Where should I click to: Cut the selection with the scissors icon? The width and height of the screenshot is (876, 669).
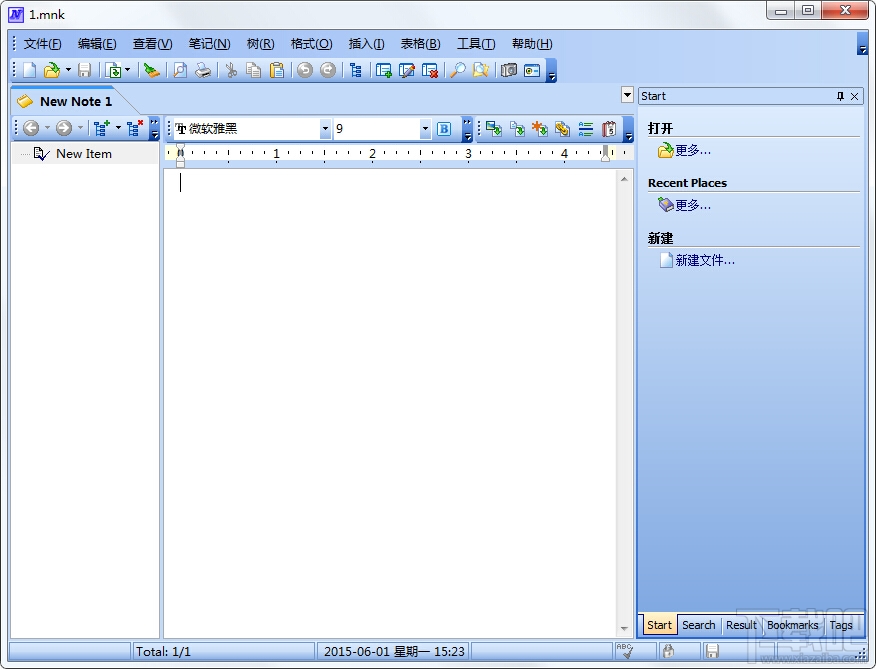pyautogui.click(x=231, y=70)
